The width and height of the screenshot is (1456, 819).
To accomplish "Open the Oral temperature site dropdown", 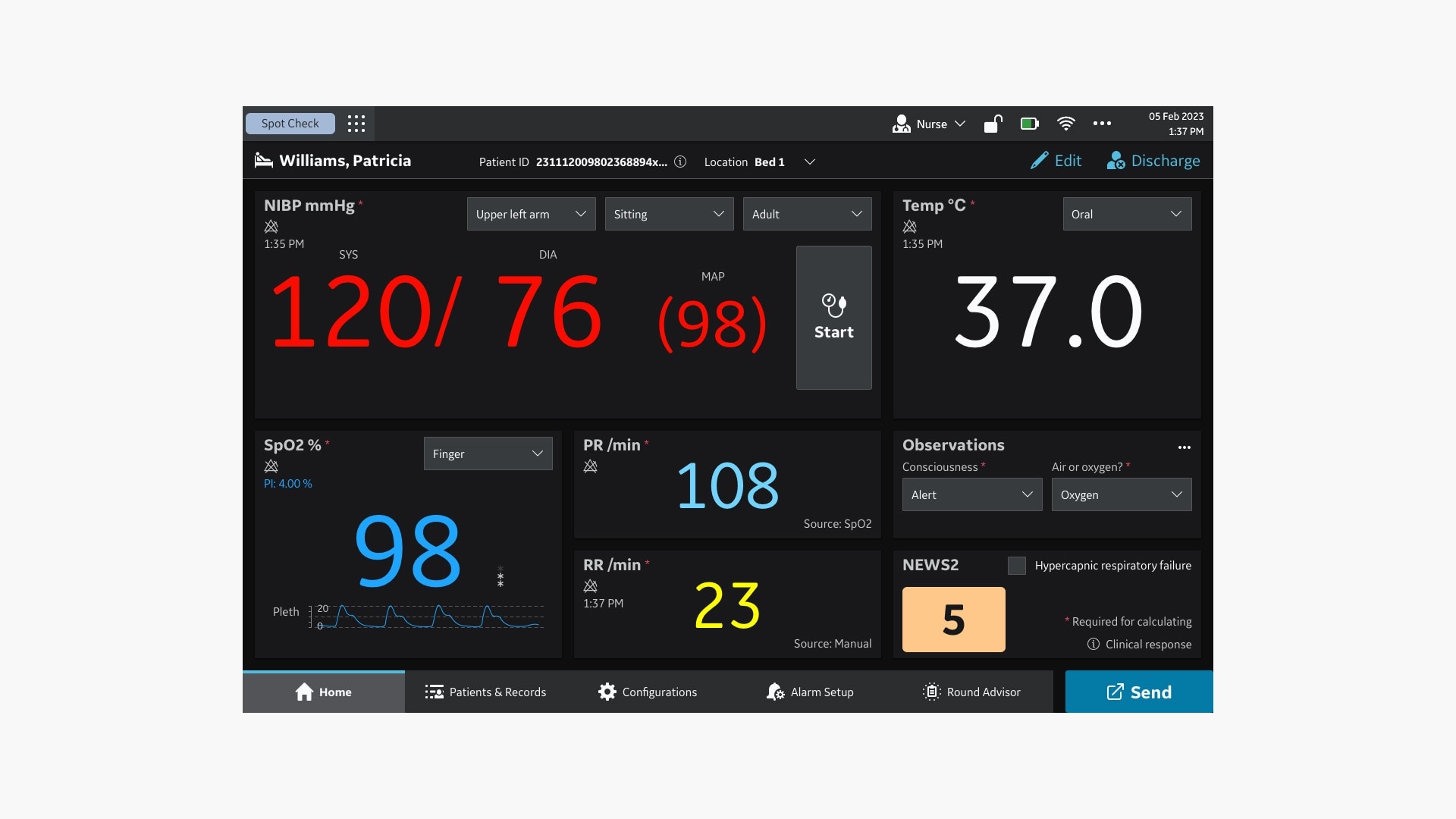I will click(x=1126, y=214).
